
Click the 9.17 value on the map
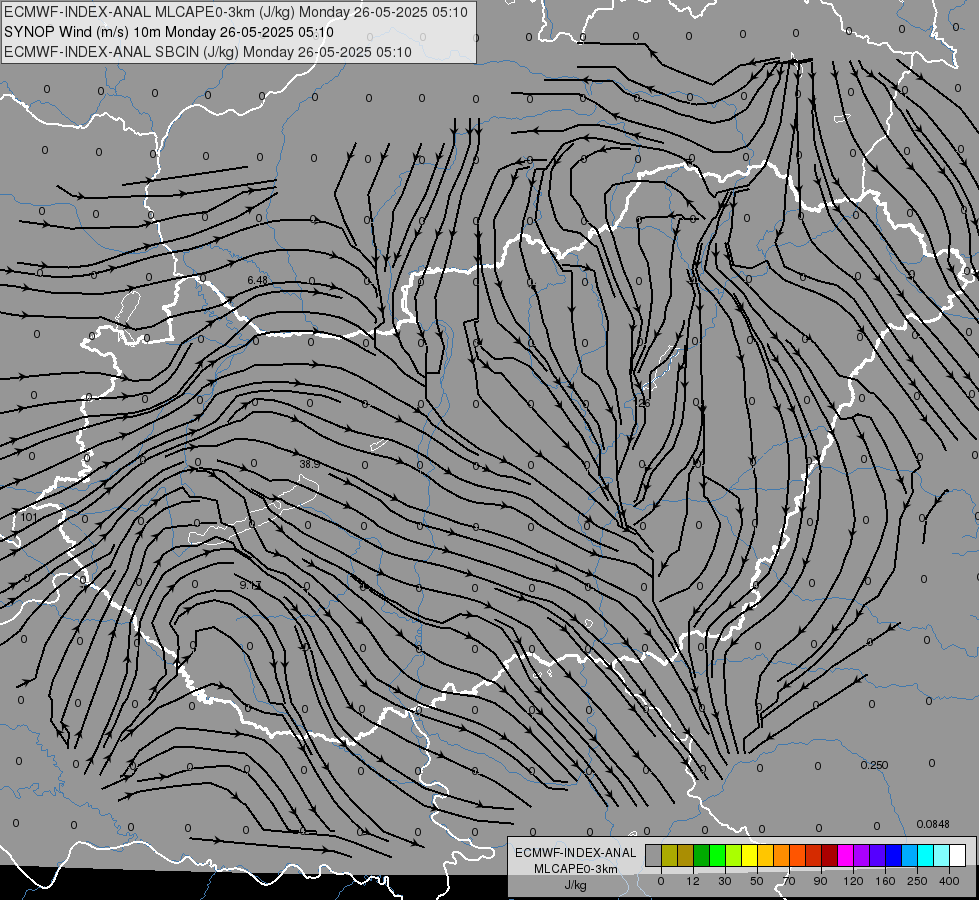pos(250,585)
